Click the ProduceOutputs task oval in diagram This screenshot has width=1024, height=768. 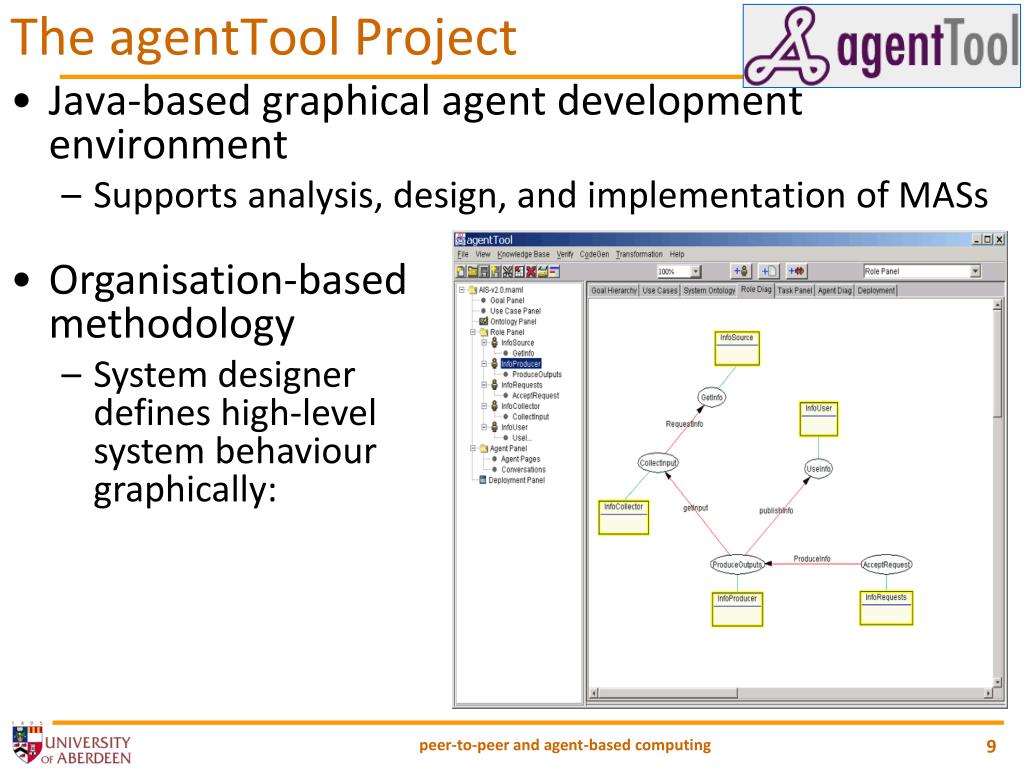737,564
